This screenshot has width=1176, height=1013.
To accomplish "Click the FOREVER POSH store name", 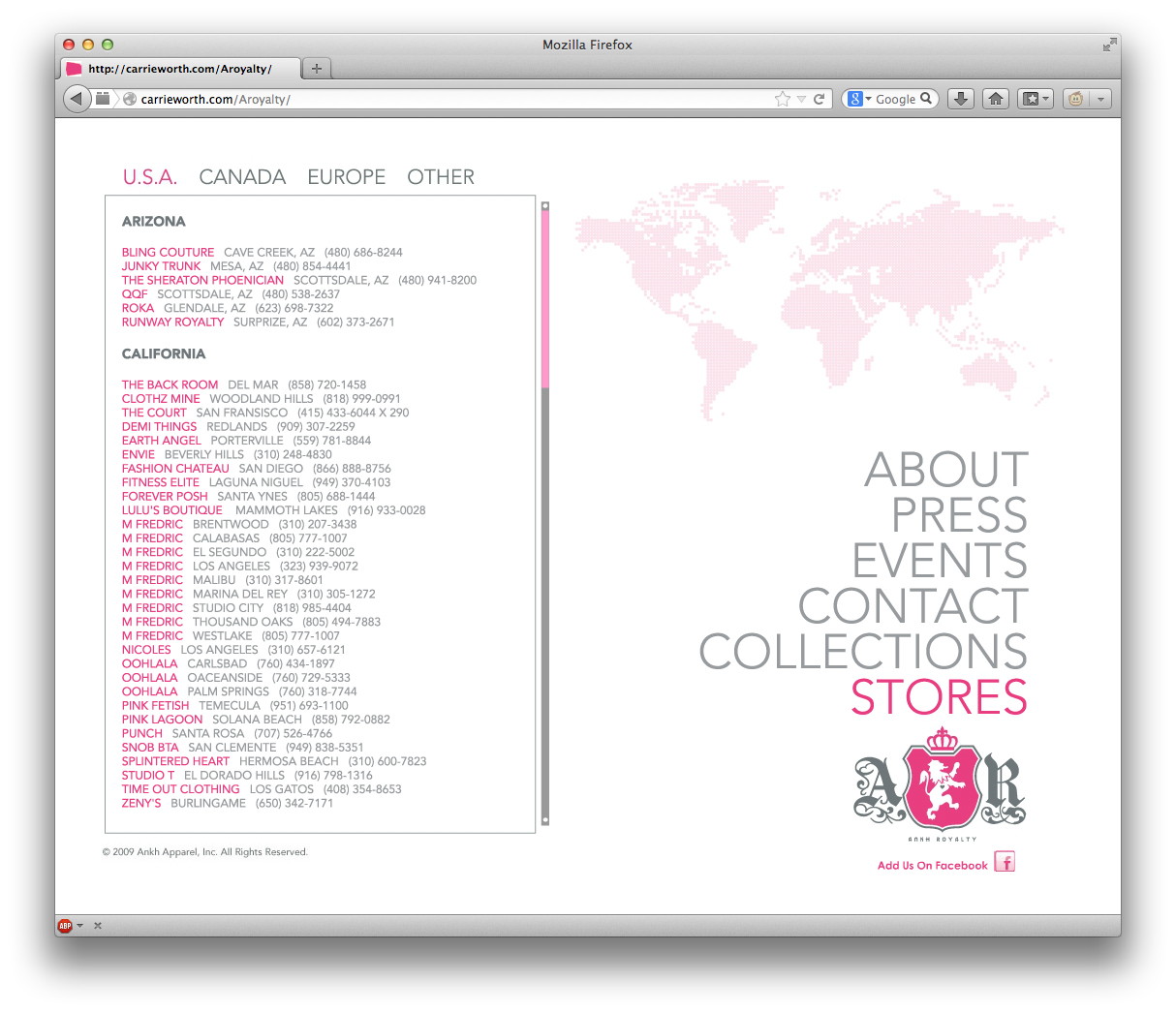I will [165, 497].
